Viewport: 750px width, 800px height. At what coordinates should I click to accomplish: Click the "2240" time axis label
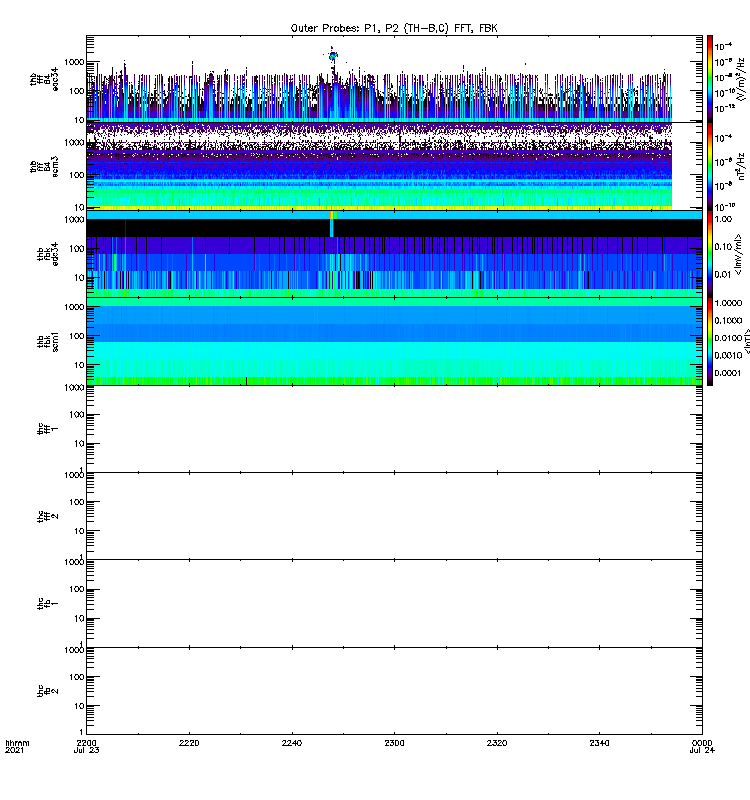pos(291,743)
